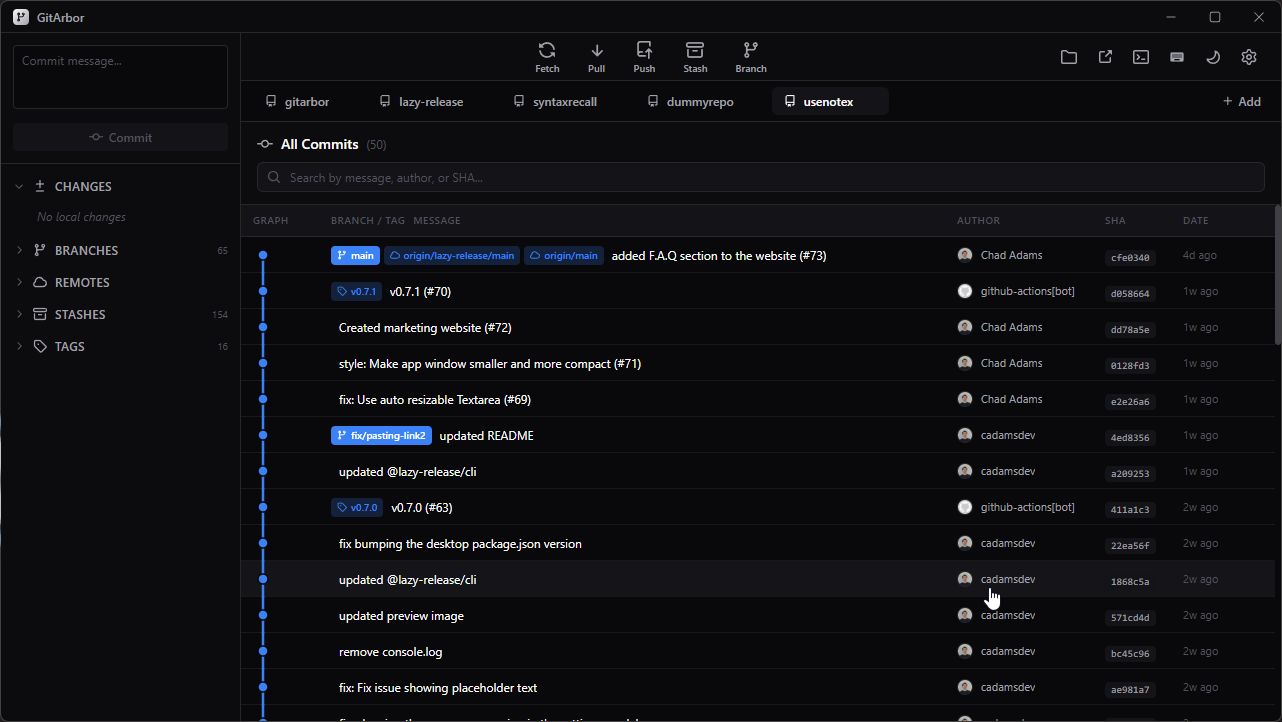
Task: Click the Fetch icon in the toolbar
Action: click(547, 56)
